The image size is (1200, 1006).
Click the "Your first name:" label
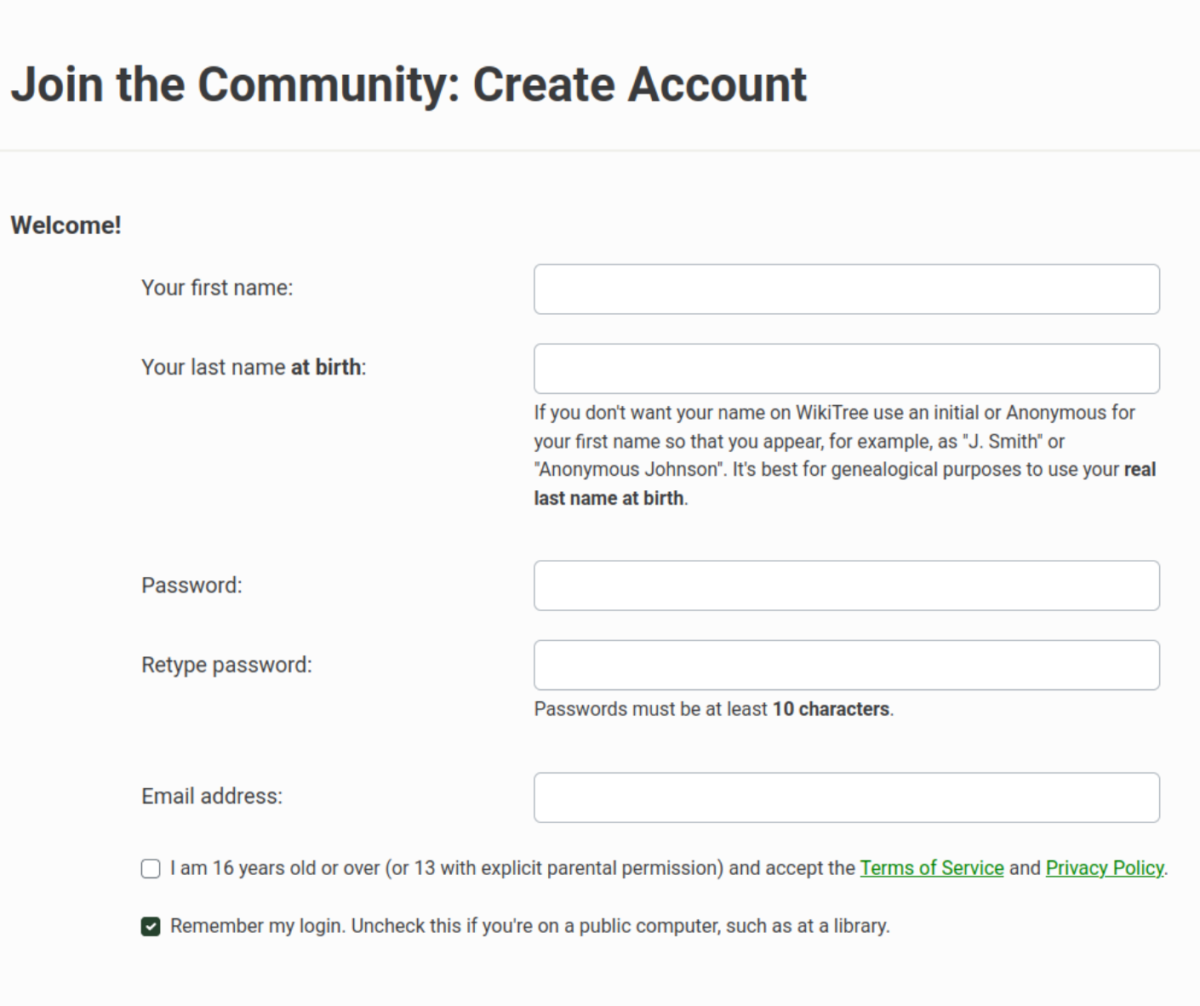217,288
